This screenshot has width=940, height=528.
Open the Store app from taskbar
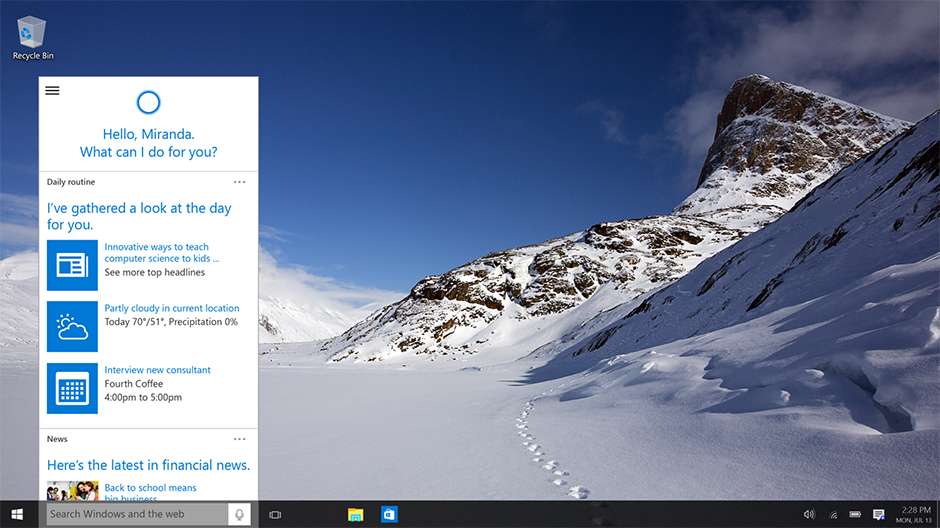tap(389, 514)
